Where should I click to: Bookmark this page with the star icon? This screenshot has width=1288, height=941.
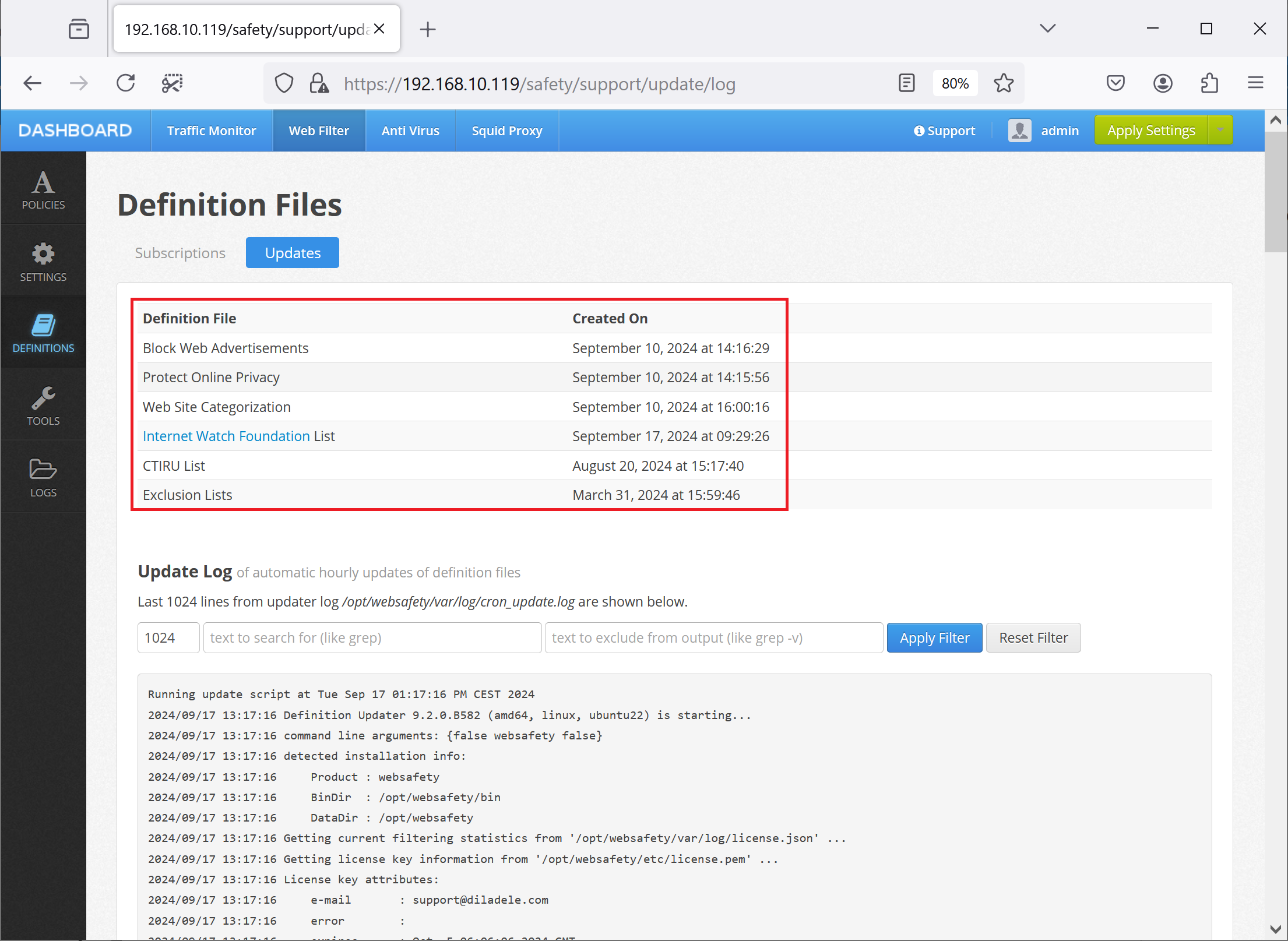[x=1004, y=83]
